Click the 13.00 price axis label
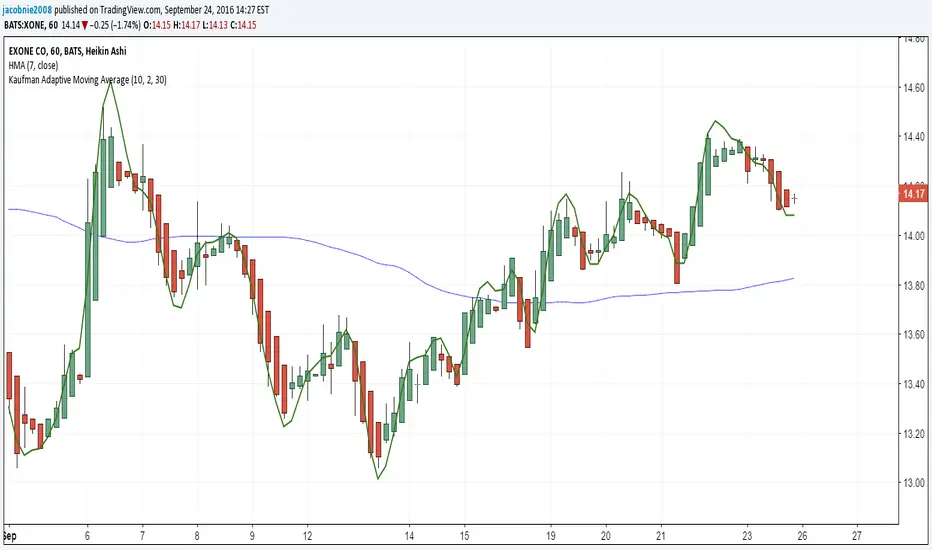The height and width of the screenshot is (550, 932). point(912,483)
